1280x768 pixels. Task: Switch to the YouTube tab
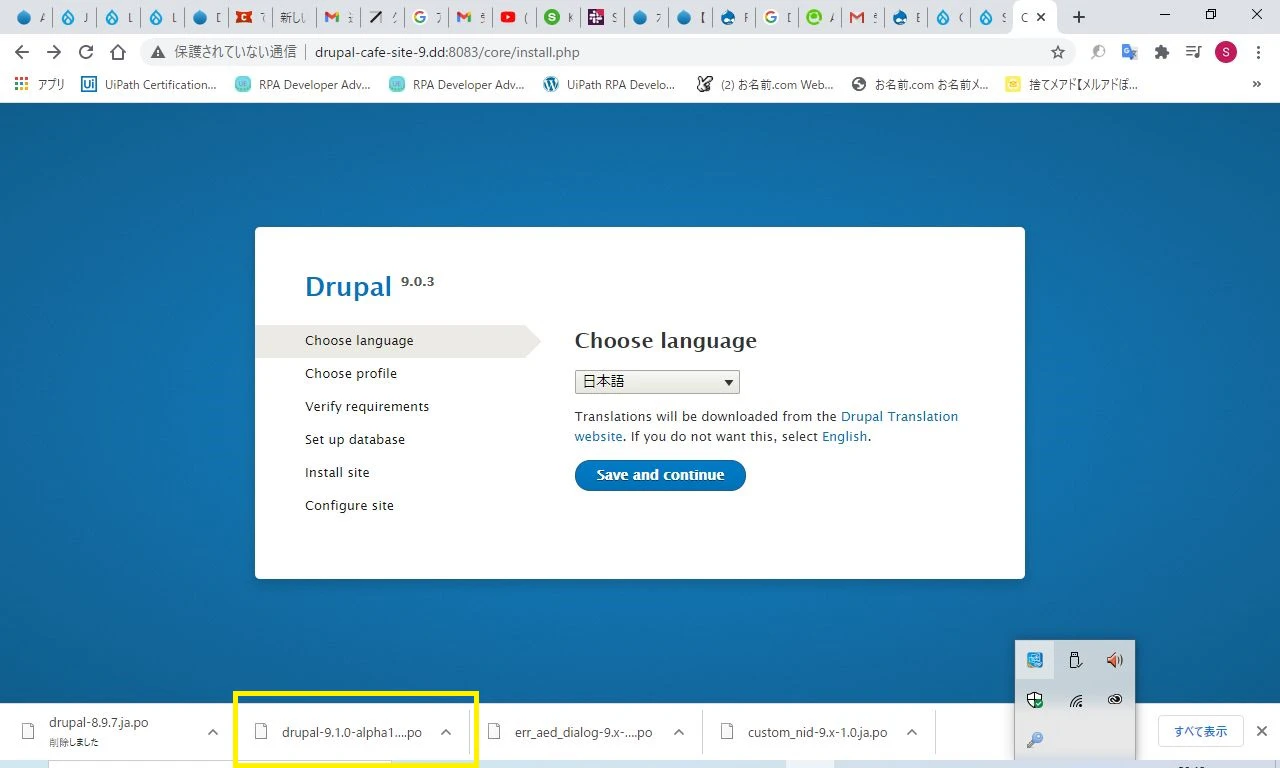(513, 17)
